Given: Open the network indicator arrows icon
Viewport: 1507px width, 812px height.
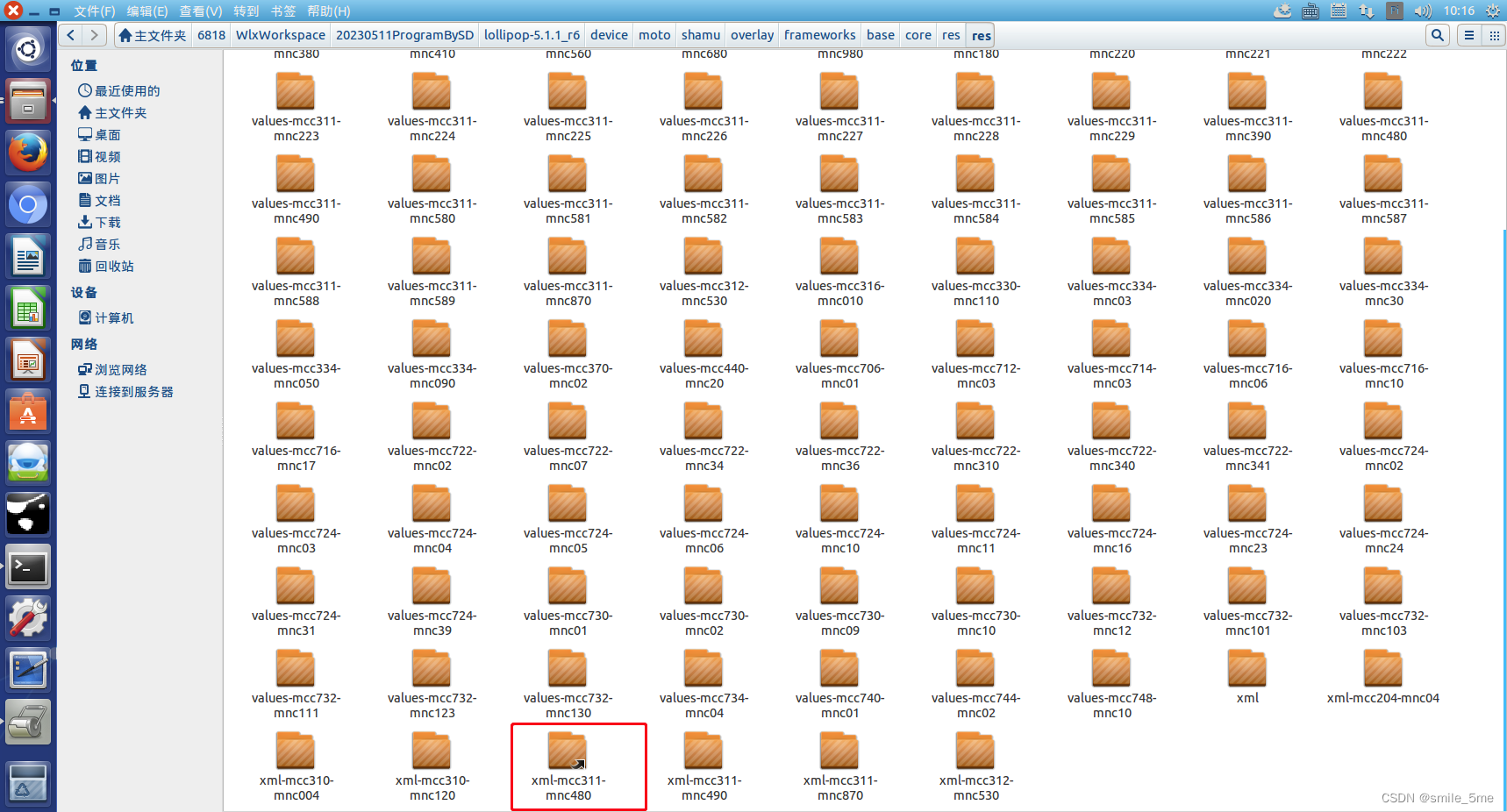Looking at the screenshot, I should (x=1366, y=11).
